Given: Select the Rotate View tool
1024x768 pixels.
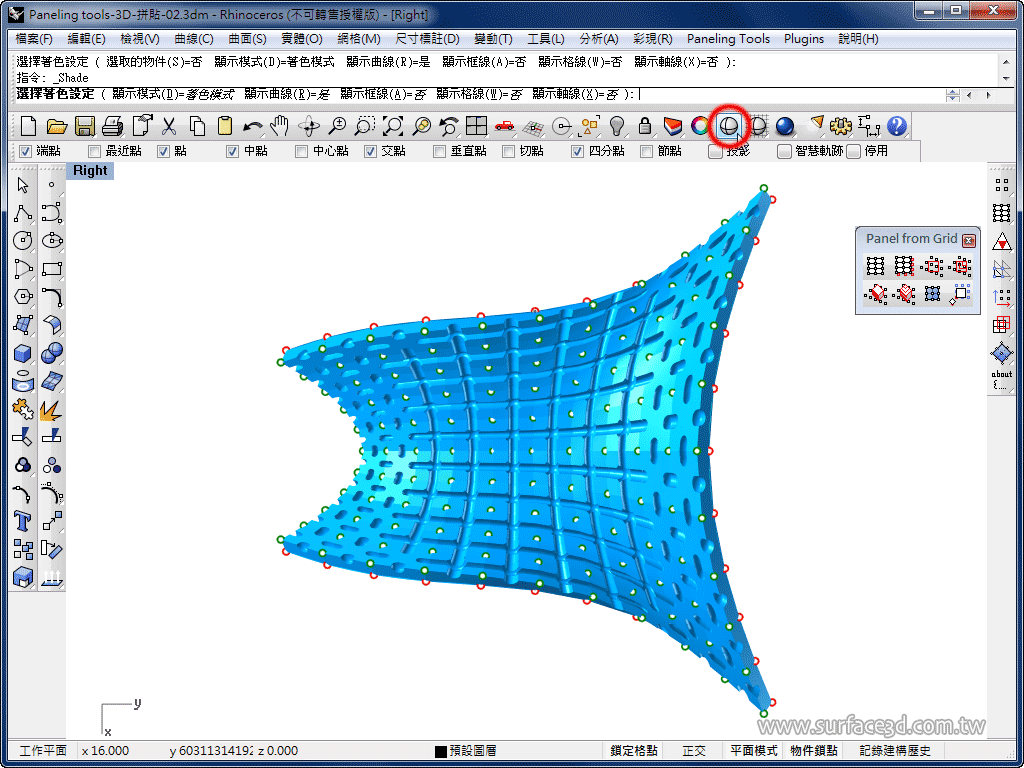Looking at the screenshot, I should [309, 125].
